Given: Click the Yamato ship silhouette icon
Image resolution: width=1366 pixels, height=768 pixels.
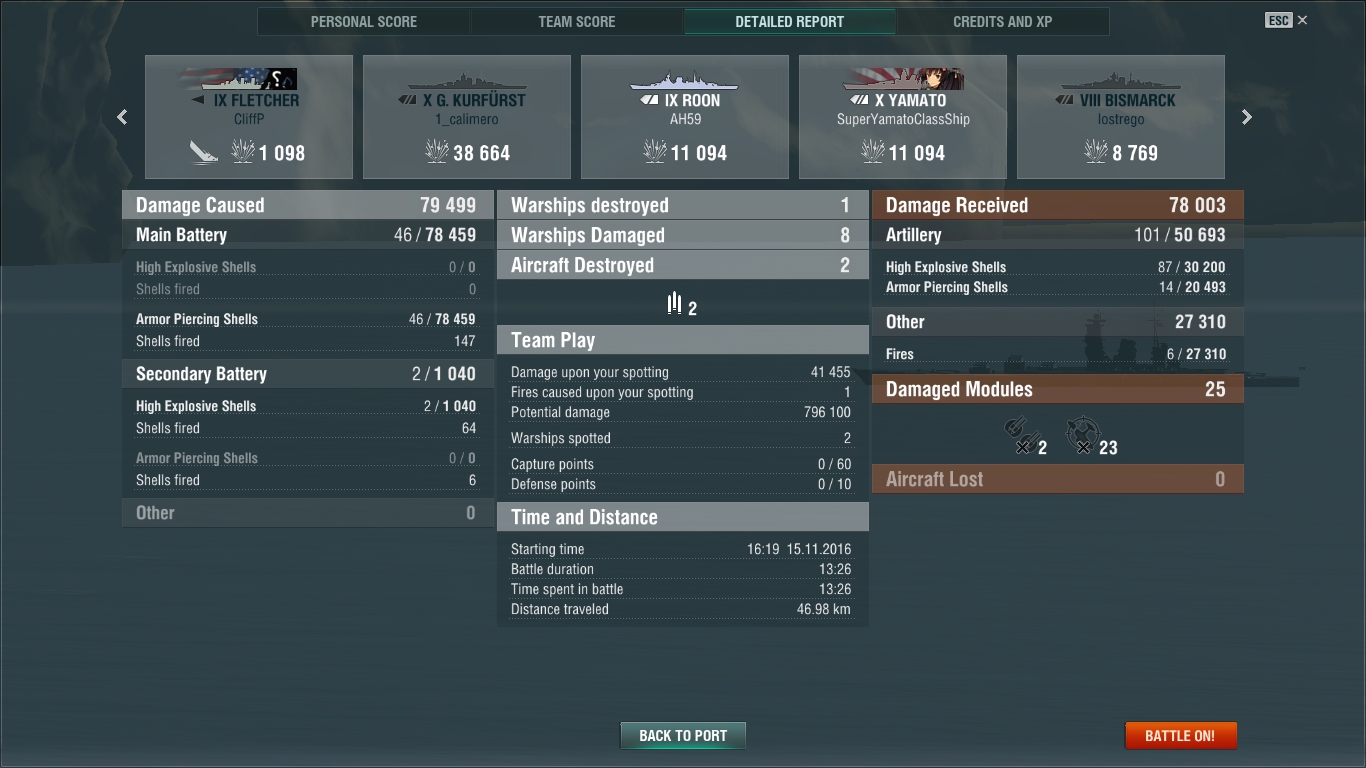Looking at the screenshot, I should coord(902,80).
